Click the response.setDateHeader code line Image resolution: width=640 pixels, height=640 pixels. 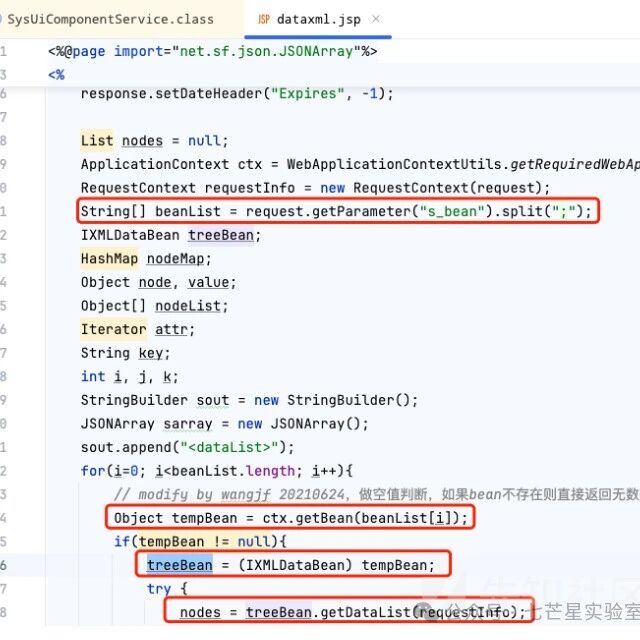point(237,94)
